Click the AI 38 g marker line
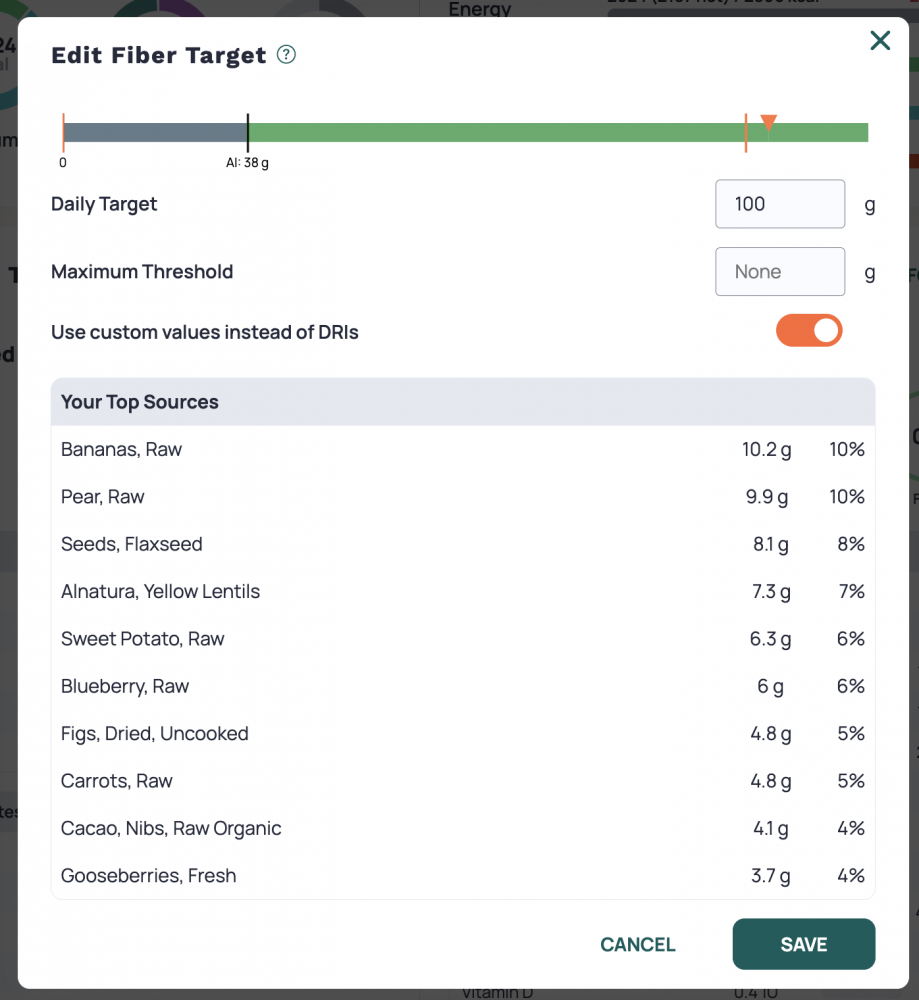The width and height of the screenshot is (919, 1000). (248, 133)
